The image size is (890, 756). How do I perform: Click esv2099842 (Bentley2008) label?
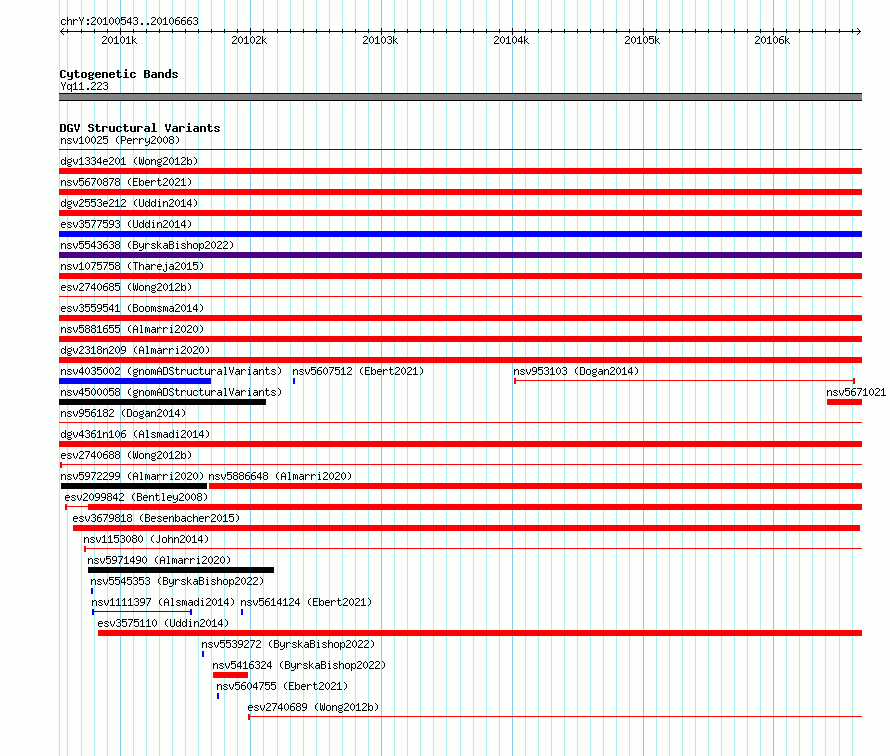[x=136, y=497]
